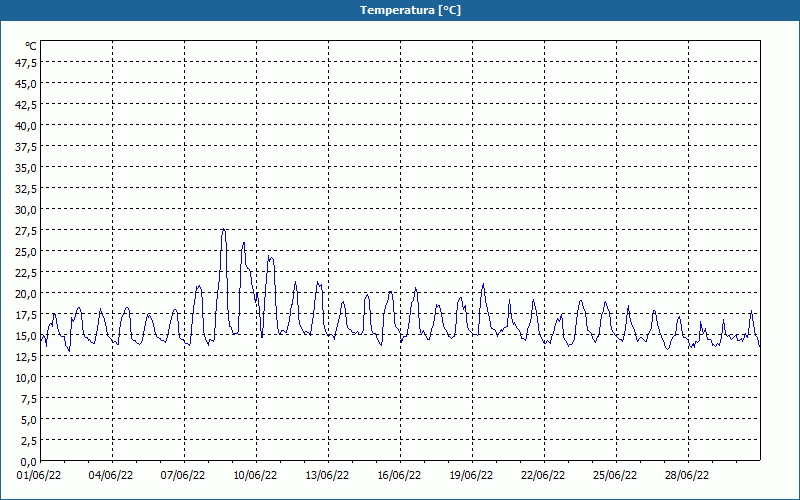800x500 pixels.
Task: Click the 19/06/22 date label
Action: (x=471, y=476)
